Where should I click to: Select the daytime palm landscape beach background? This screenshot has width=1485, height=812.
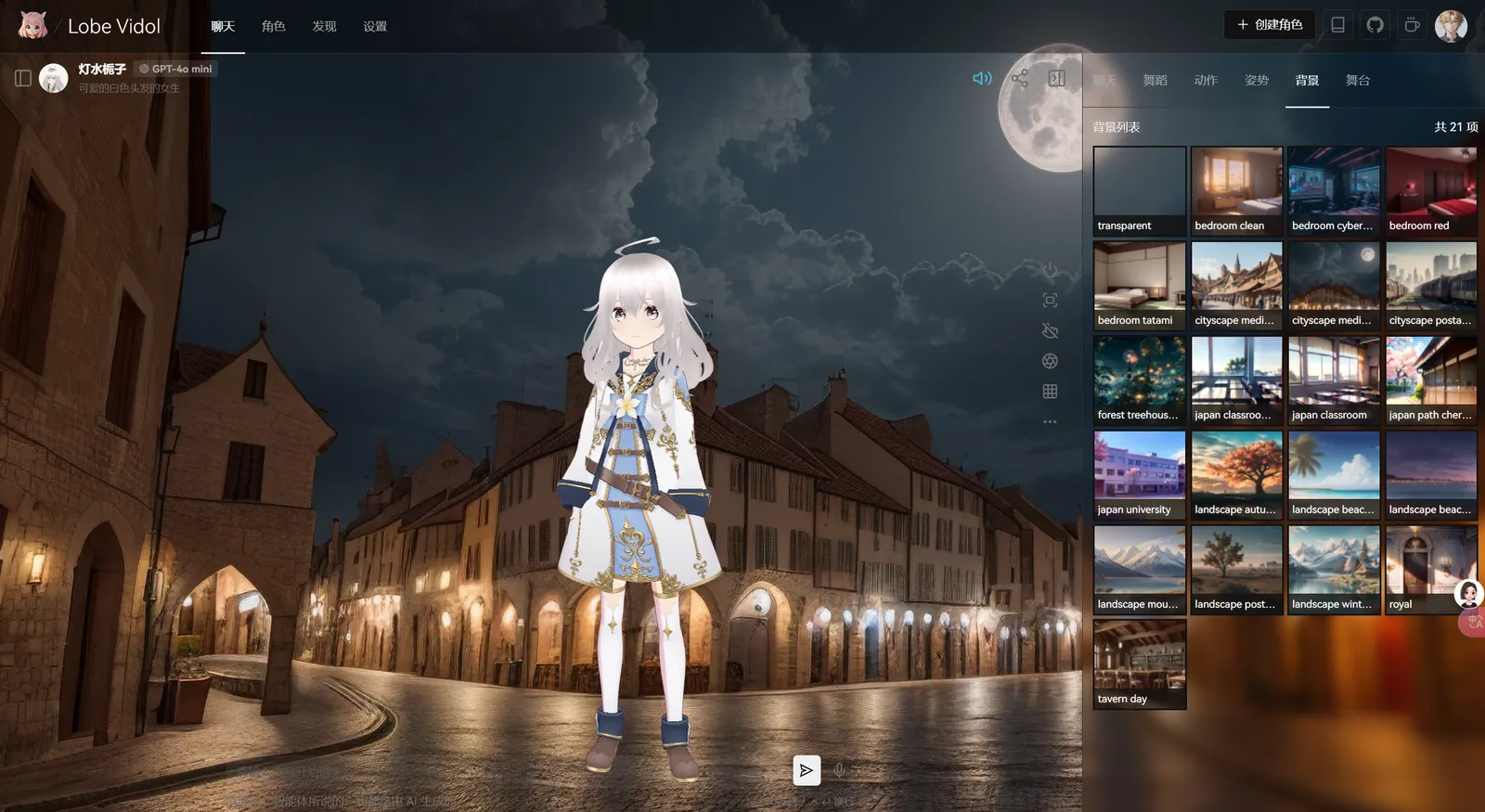coord(1334,475)
